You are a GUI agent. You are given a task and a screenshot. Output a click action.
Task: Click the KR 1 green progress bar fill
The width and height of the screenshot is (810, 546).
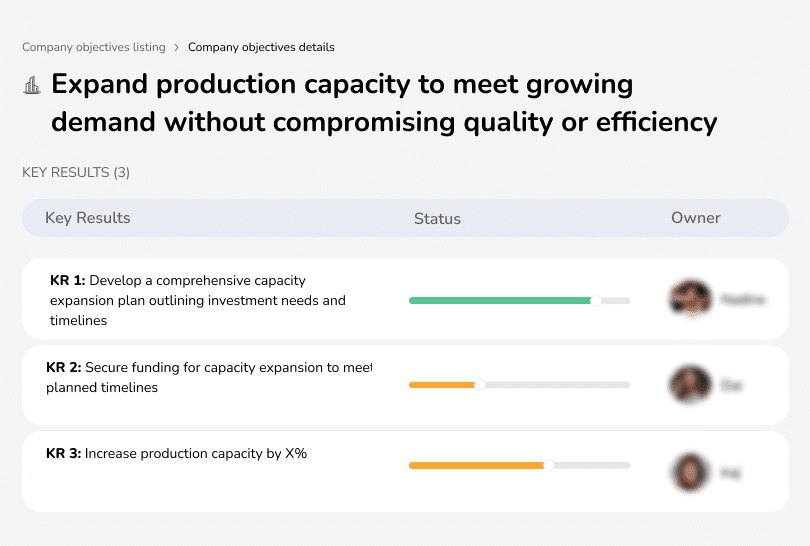500,300
